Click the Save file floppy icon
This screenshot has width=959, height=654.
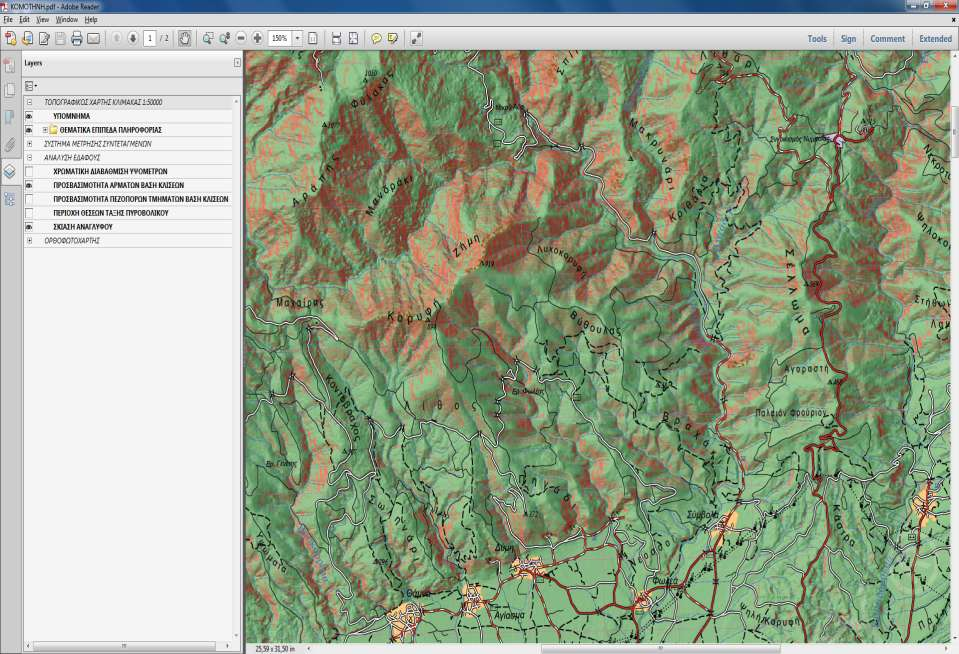pos(60,39)
